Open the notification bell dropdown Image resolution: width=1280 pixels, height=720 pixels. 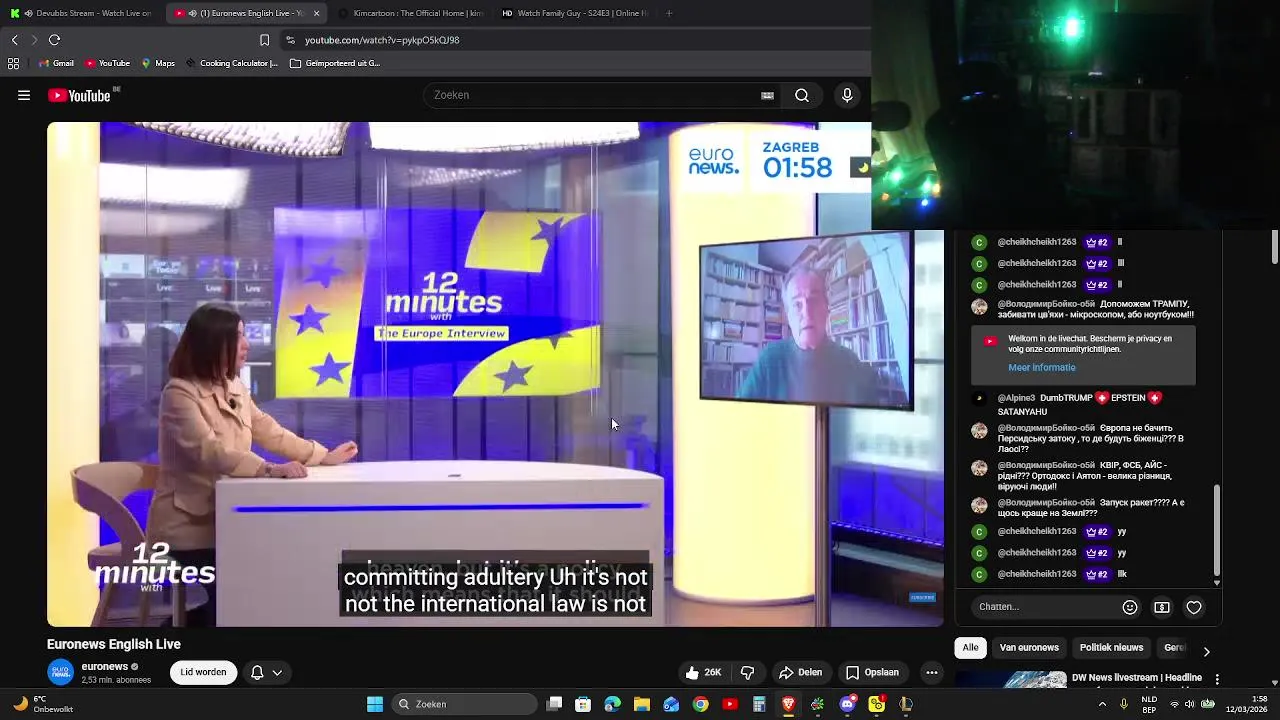pos(266,672)
